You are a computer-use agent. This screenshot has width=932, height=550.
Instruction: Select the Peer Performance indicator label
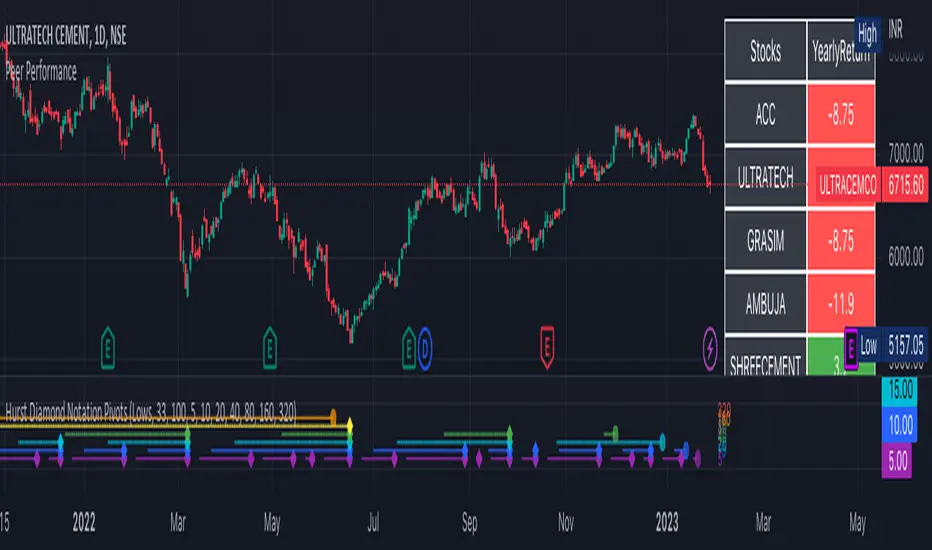click(41, 72)
